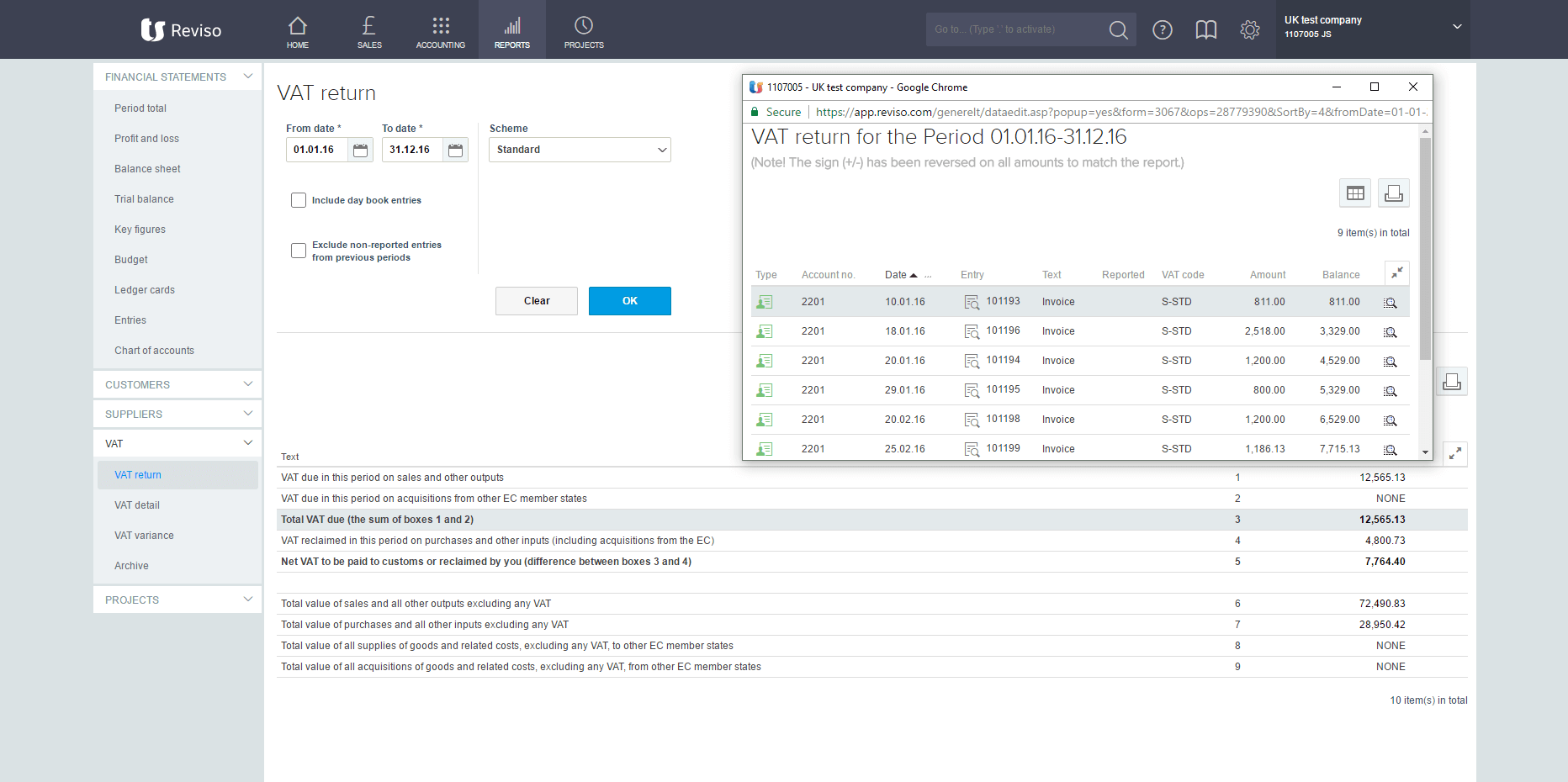Open the UK test company account menu
Screen dimensions: 1568x782
pyautogui.click(x=1372, y=27)
